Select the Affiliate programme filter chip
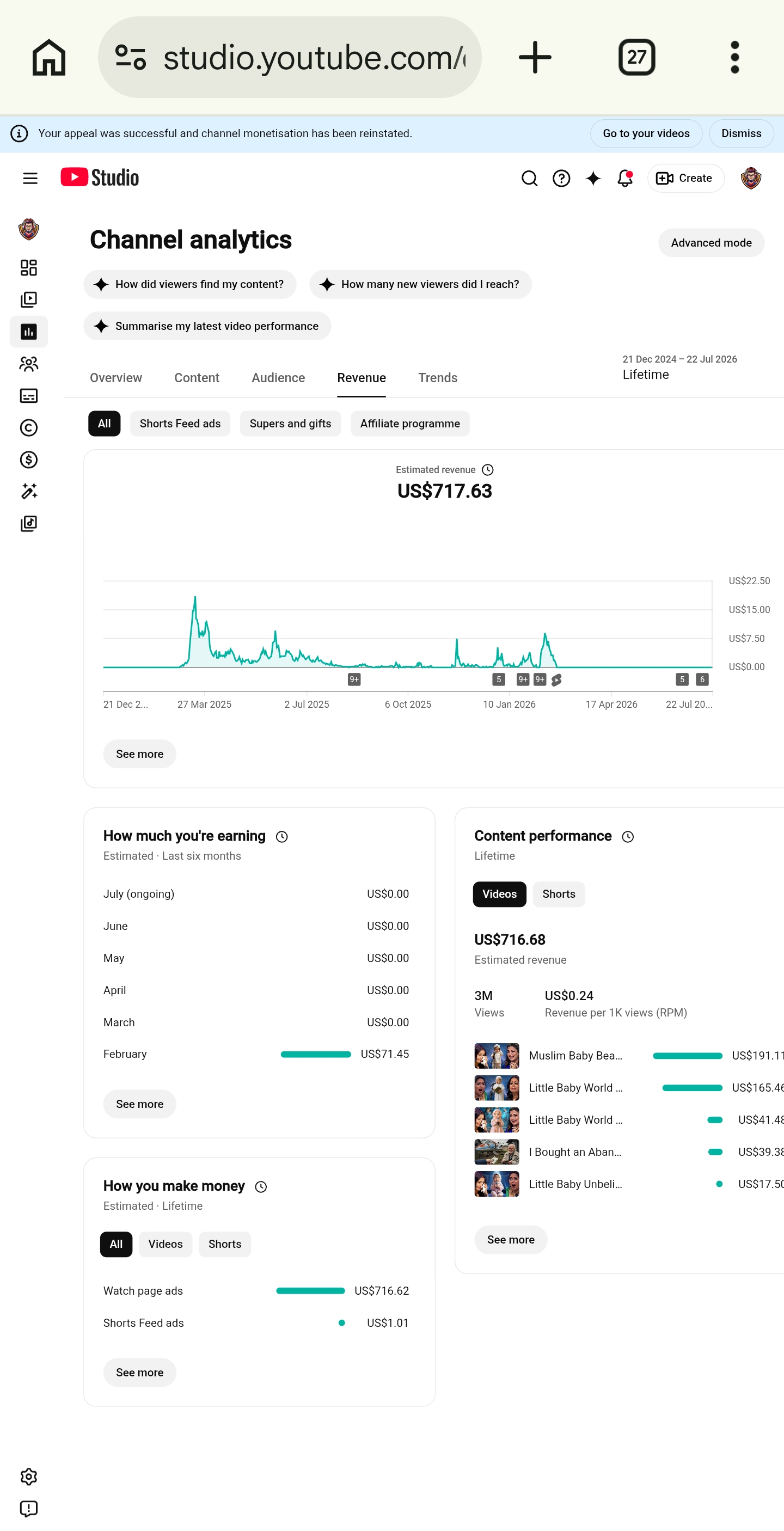Screen dimensions: 784x1531 410,424
